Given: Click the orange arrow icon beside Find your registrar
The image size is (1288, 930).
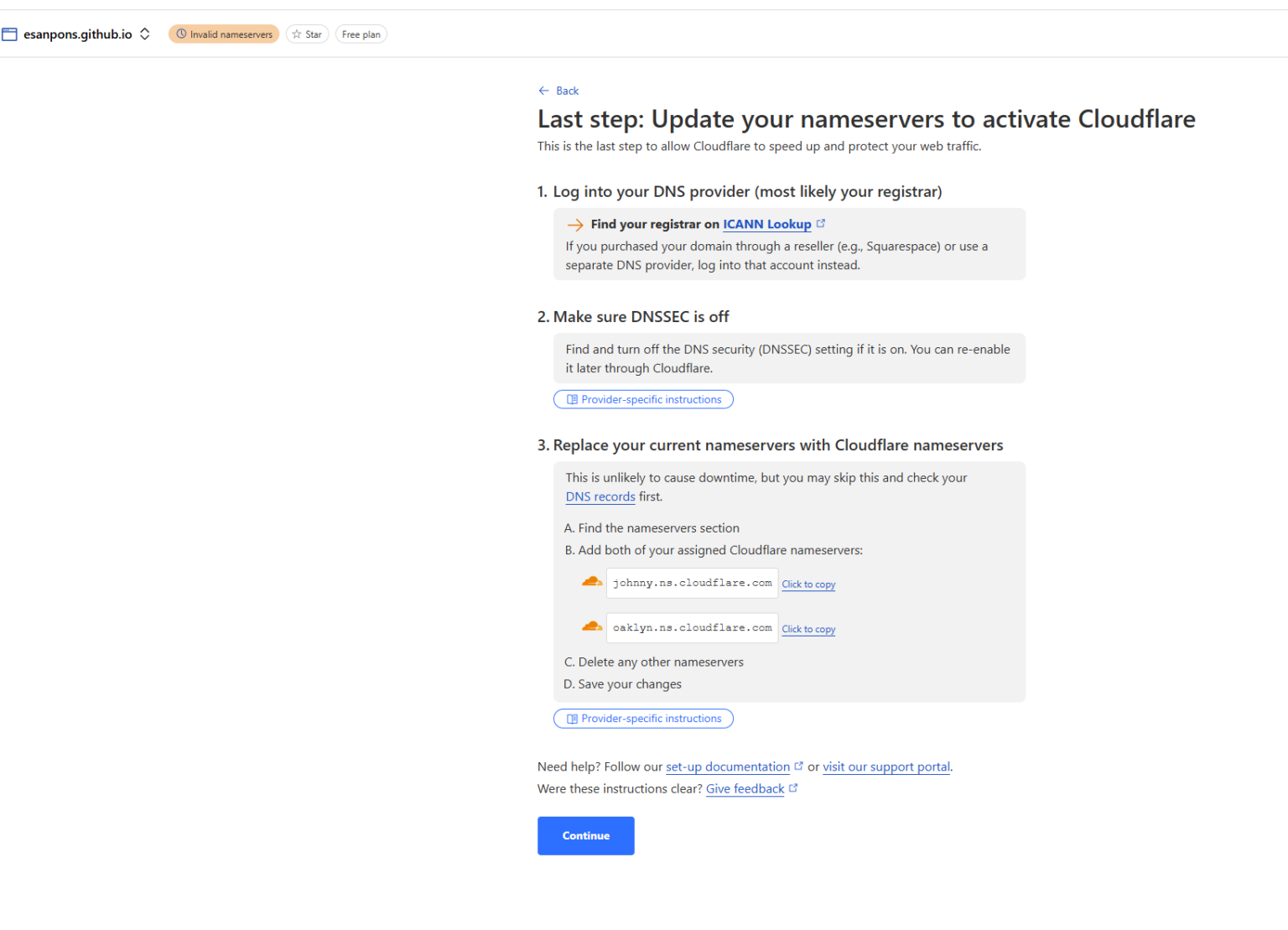Looking at the screenshot, I should [x=575, y=225].
